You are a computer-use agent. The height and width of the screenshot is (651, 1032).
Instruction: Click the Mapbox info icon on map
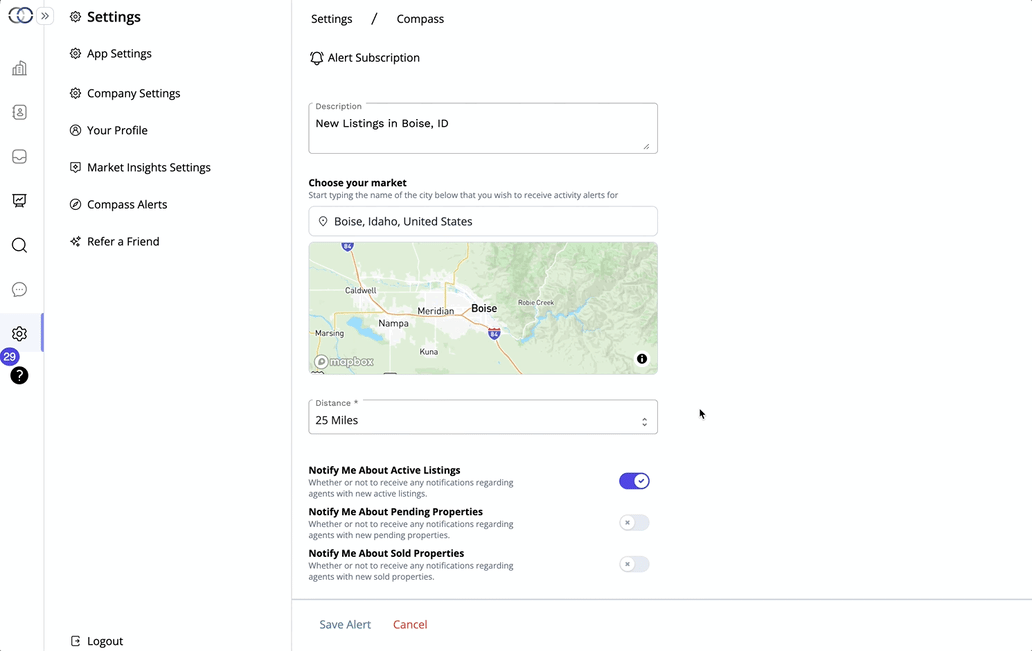(x=642, y=358)
